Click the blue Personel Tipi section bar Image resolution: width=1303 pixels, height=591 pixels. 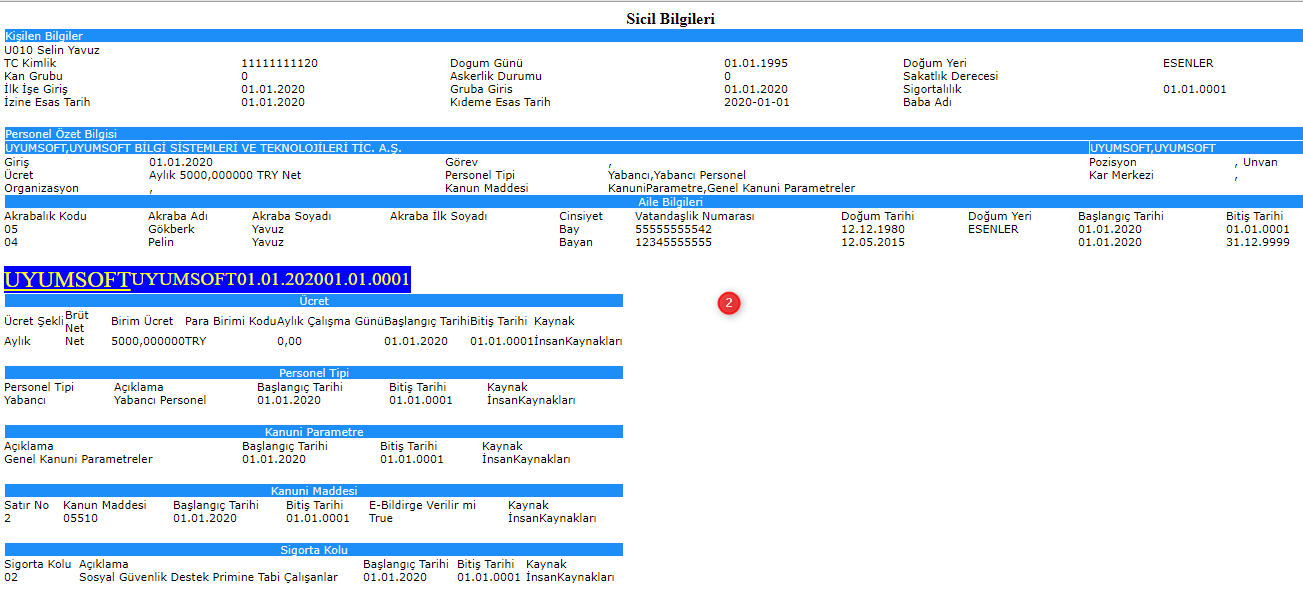[x=313, y=372]
